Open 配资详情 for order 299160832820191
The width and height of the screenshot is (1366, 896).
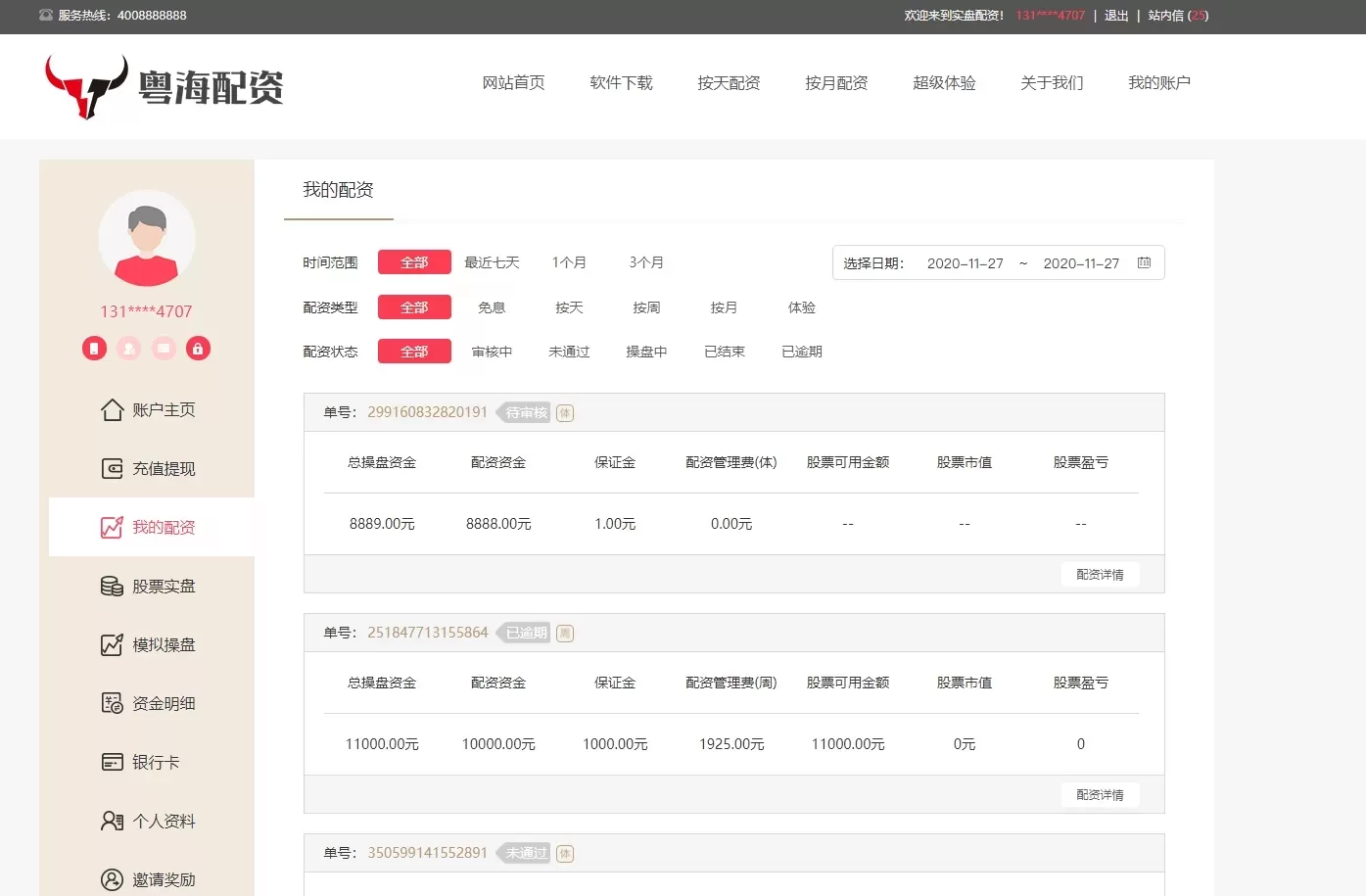[1100, 575]
